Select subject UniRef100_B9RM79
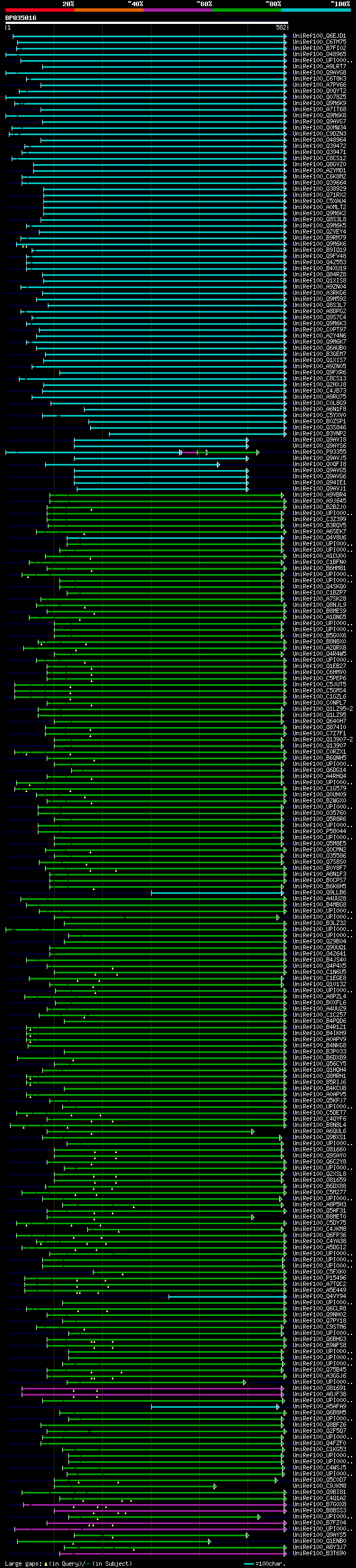 [x=319, y=238]
